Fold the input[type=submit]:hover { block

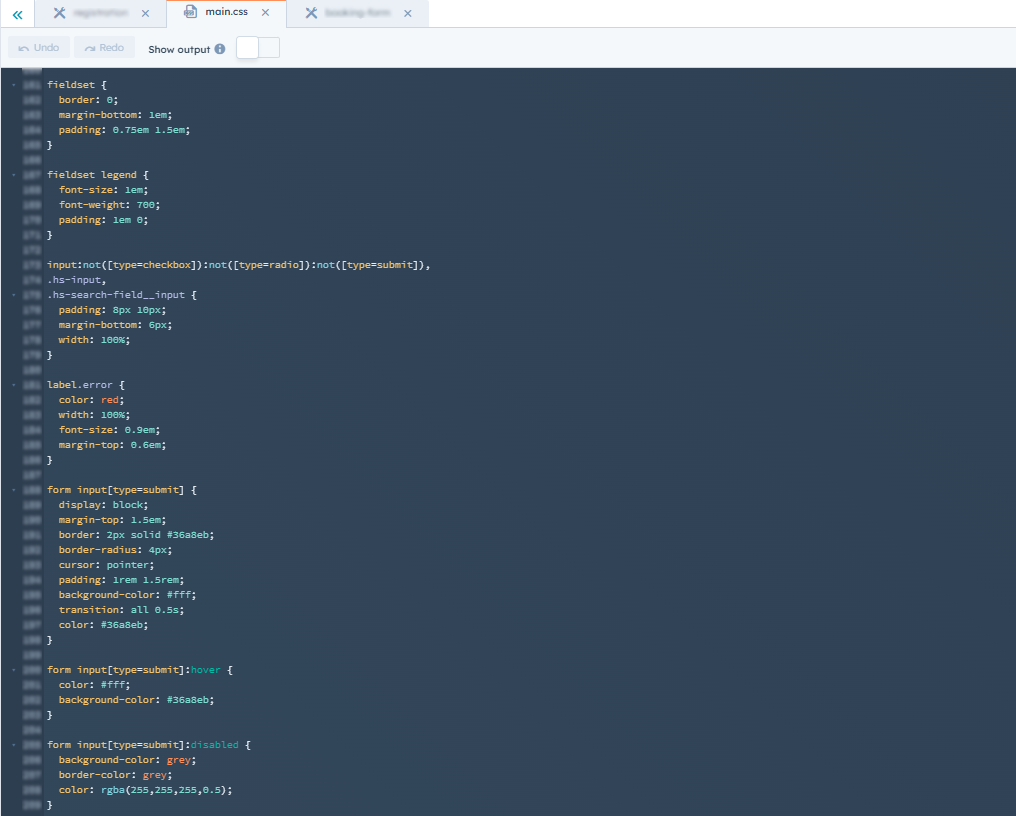point(14,670)
